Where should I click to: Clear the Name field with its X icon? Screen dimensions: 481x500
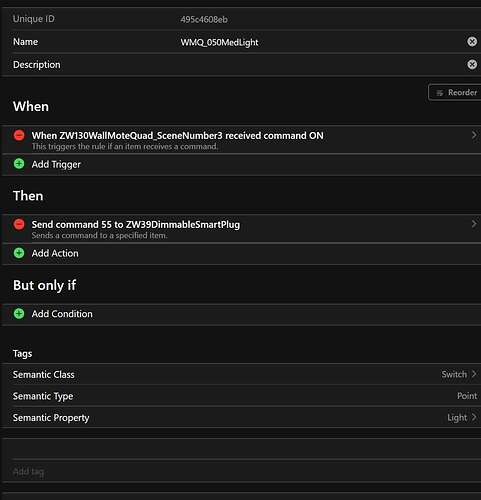tap(472, 42)
